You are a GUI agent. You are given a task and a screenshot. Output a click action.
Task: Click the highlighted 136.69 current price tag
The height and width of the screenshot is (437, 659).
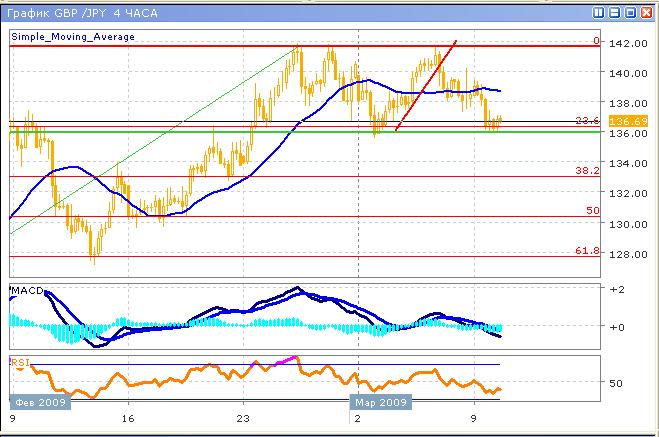(x=625, y=121)
